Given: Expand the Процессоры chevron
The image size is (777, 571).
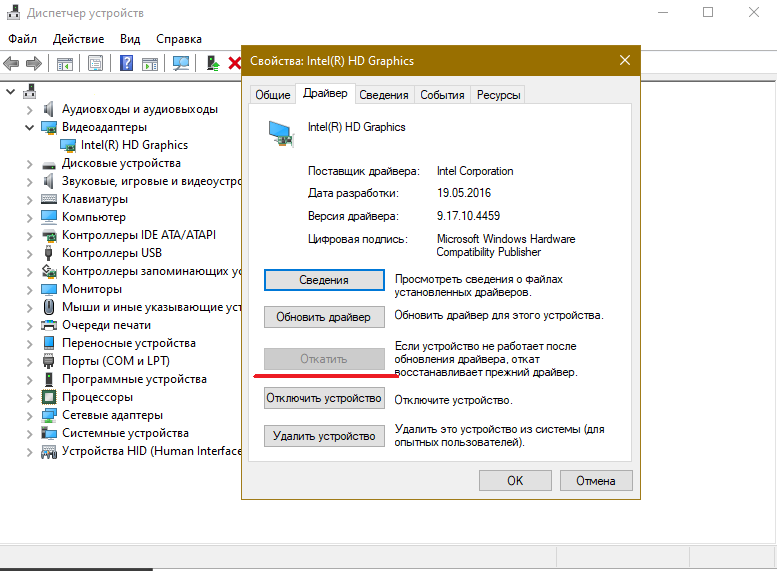Looking at the screenshot, I should click(x=30, y=398).
